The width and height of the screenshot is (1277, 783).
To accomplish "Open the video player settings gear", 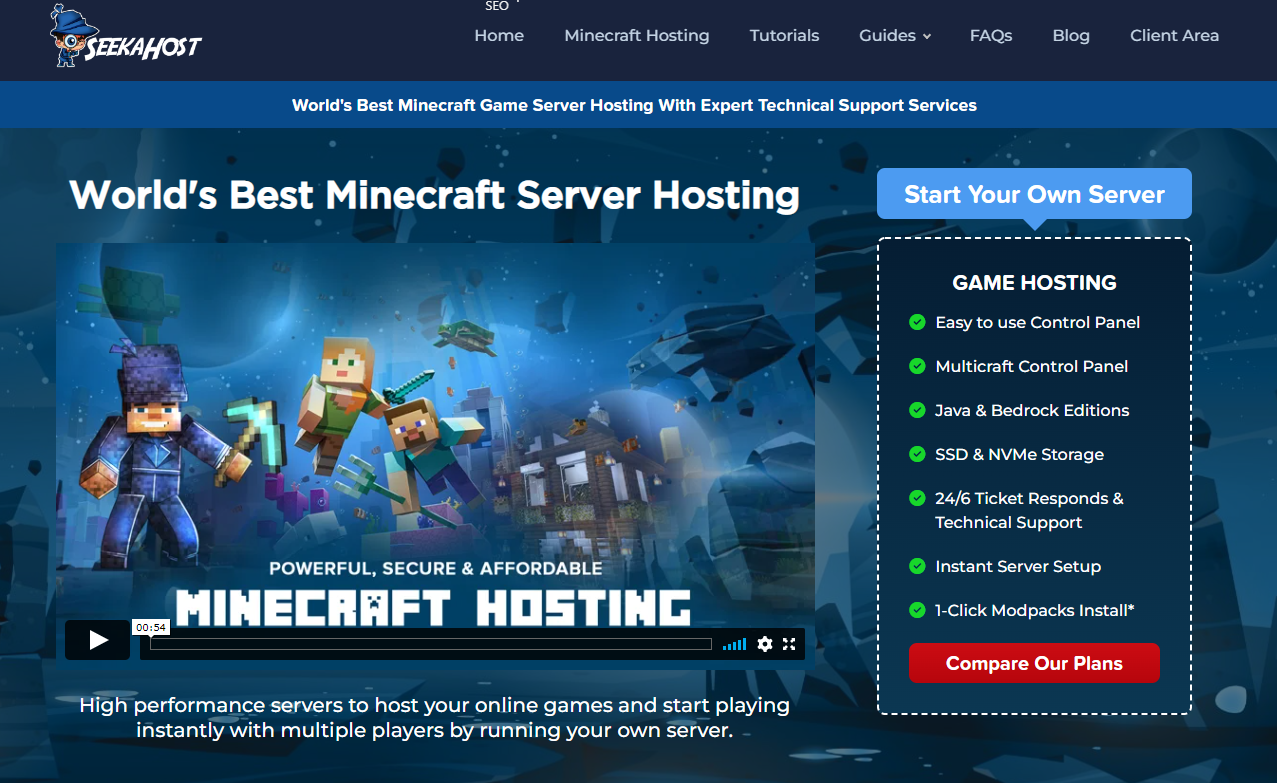I will [x=765, y=644].
